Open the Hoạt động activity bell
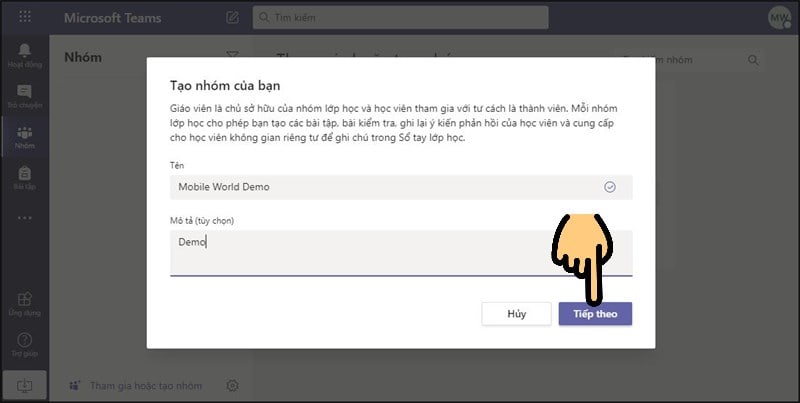 (x=24, y=56)
